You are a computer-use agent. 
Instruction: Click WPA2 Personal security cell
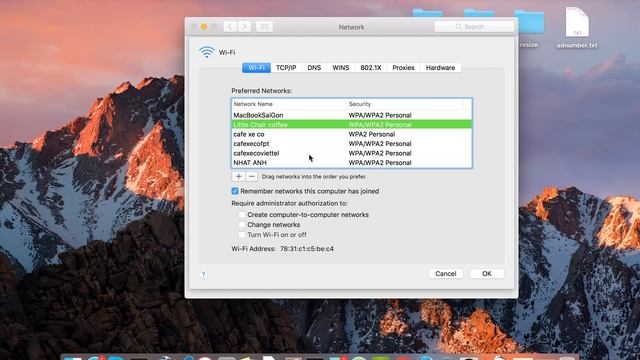pyautogui.click(x=372, y=134)
